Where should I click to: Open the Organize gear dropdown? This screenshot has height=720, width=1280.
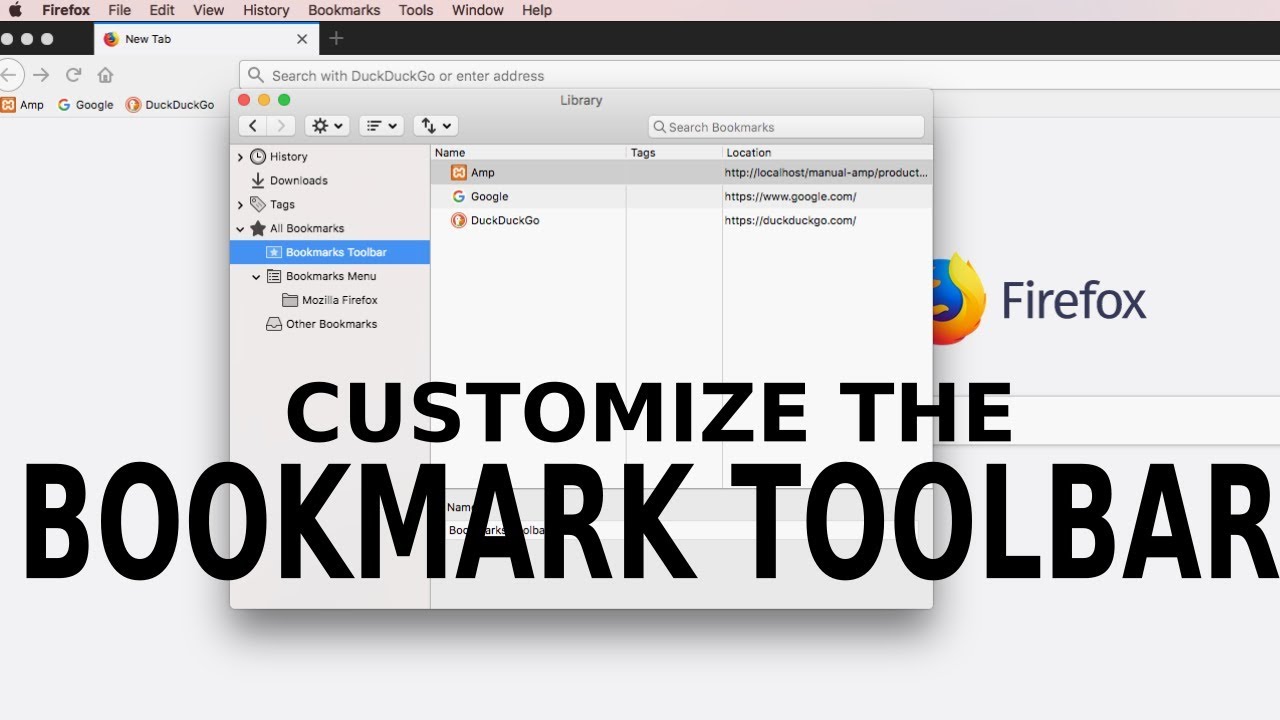[327, 126]
